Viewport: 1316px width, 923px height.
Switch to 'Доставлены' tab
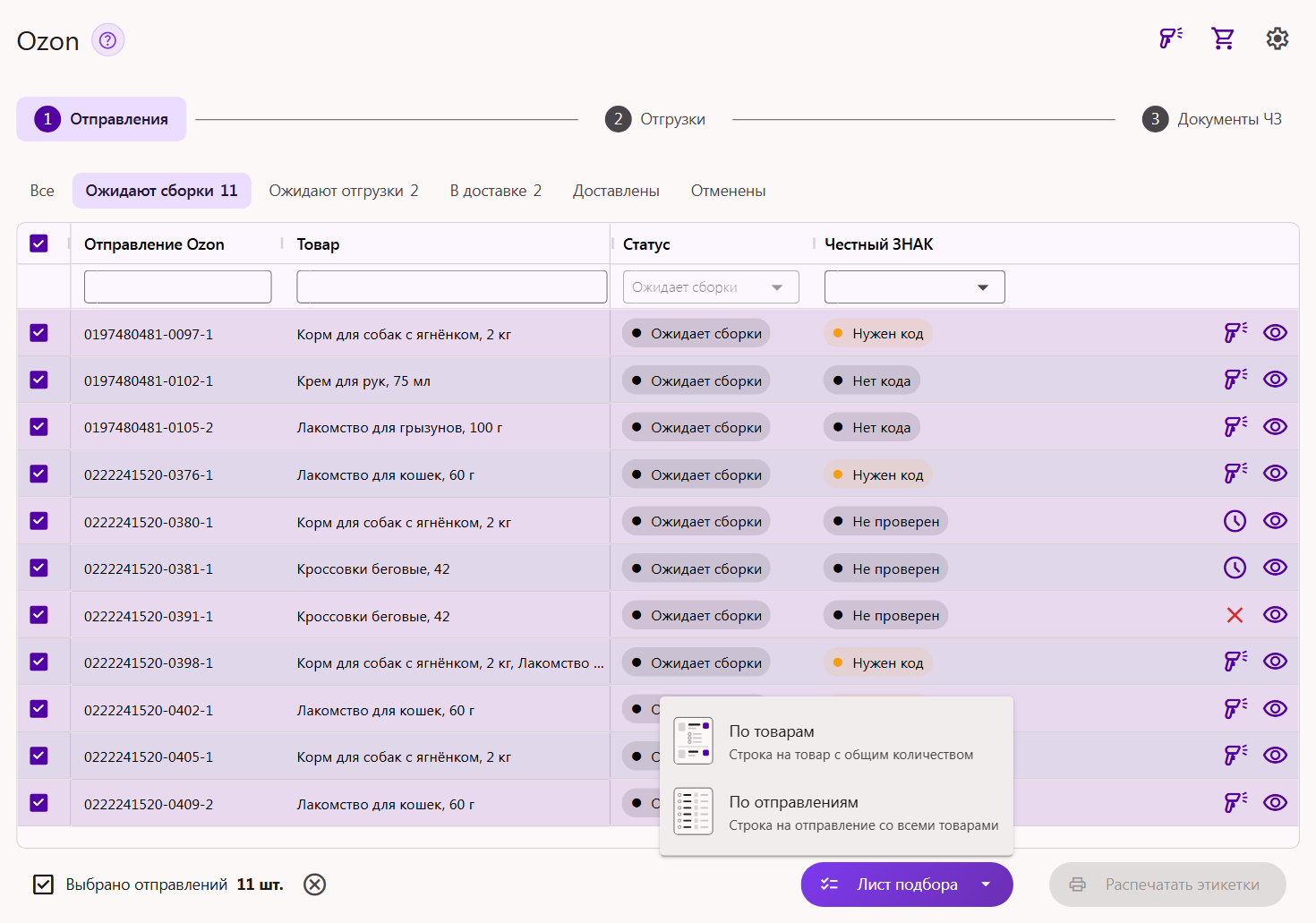(x=616, y=191)
